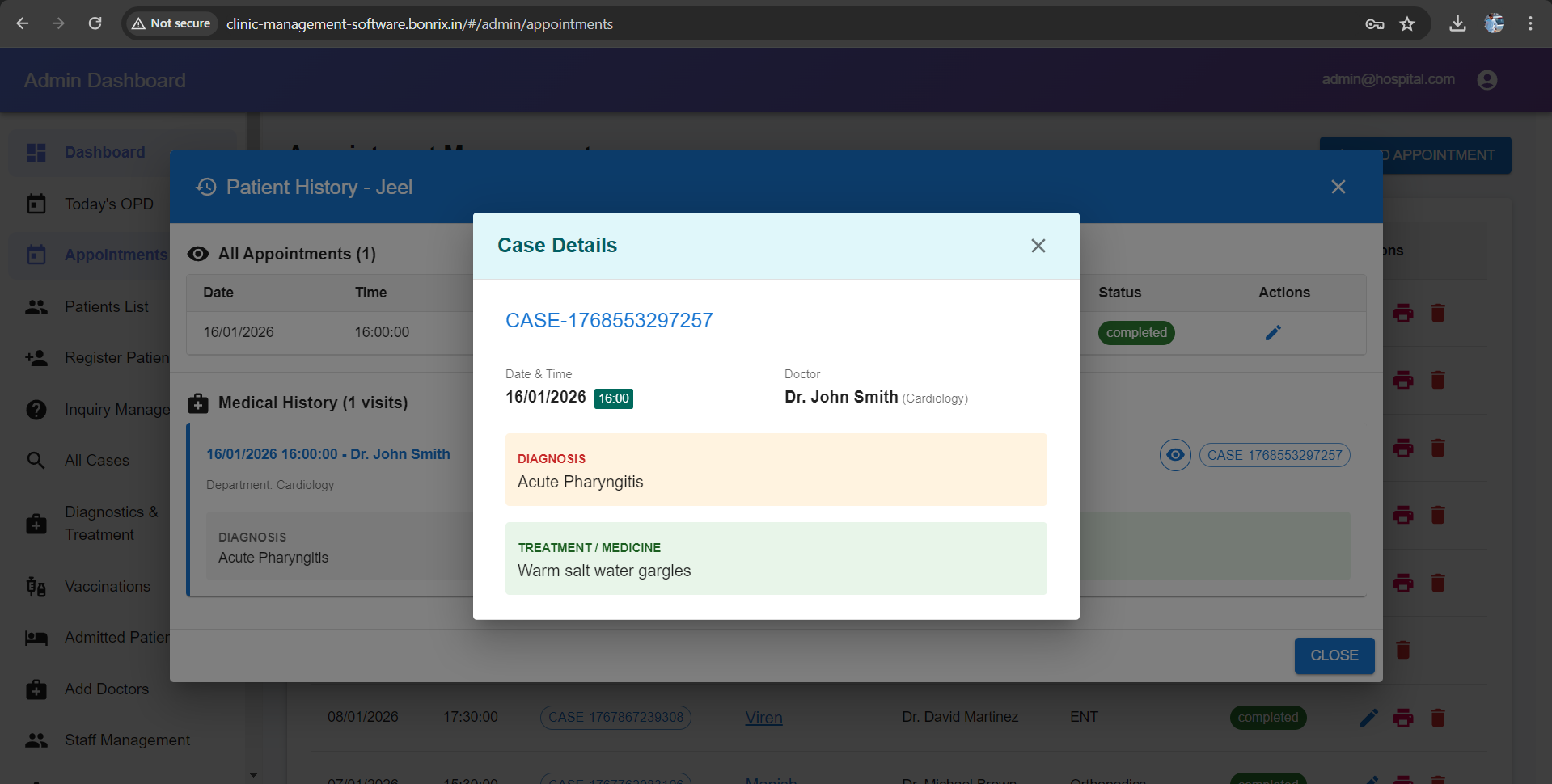1552x784 pixels.
Task: Switch to Today's OPD section
Action: coord(109,204)
